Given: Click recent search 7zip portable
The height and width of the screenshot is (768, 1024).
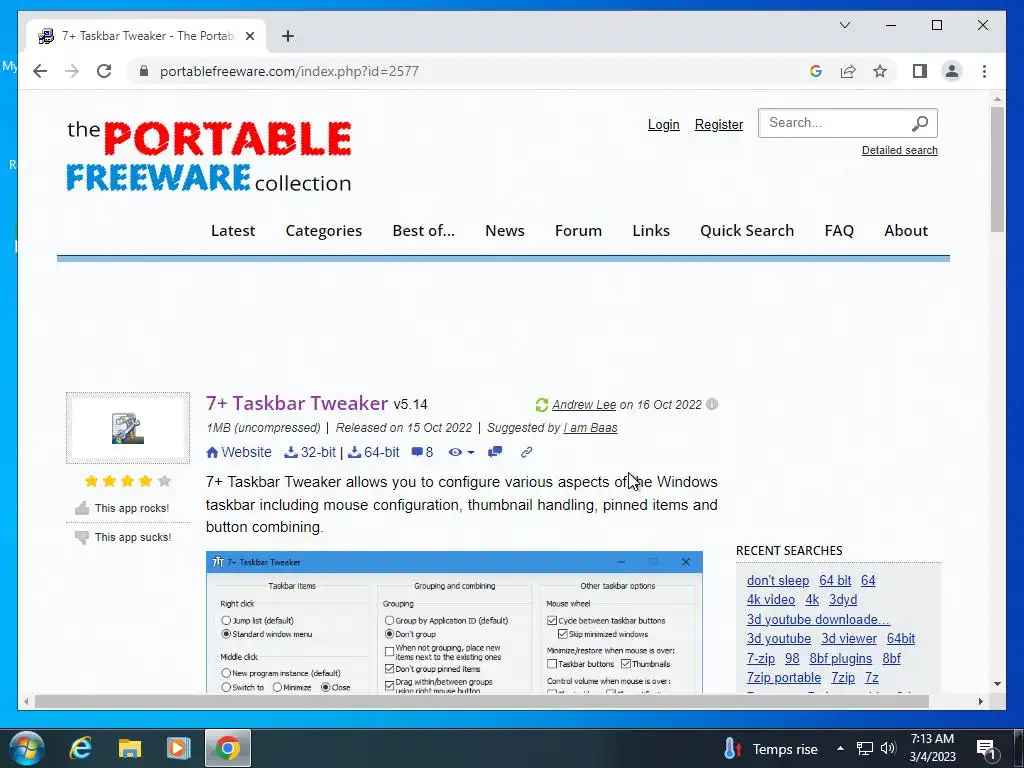Looking at the screenshot, I should click(784, 678).
